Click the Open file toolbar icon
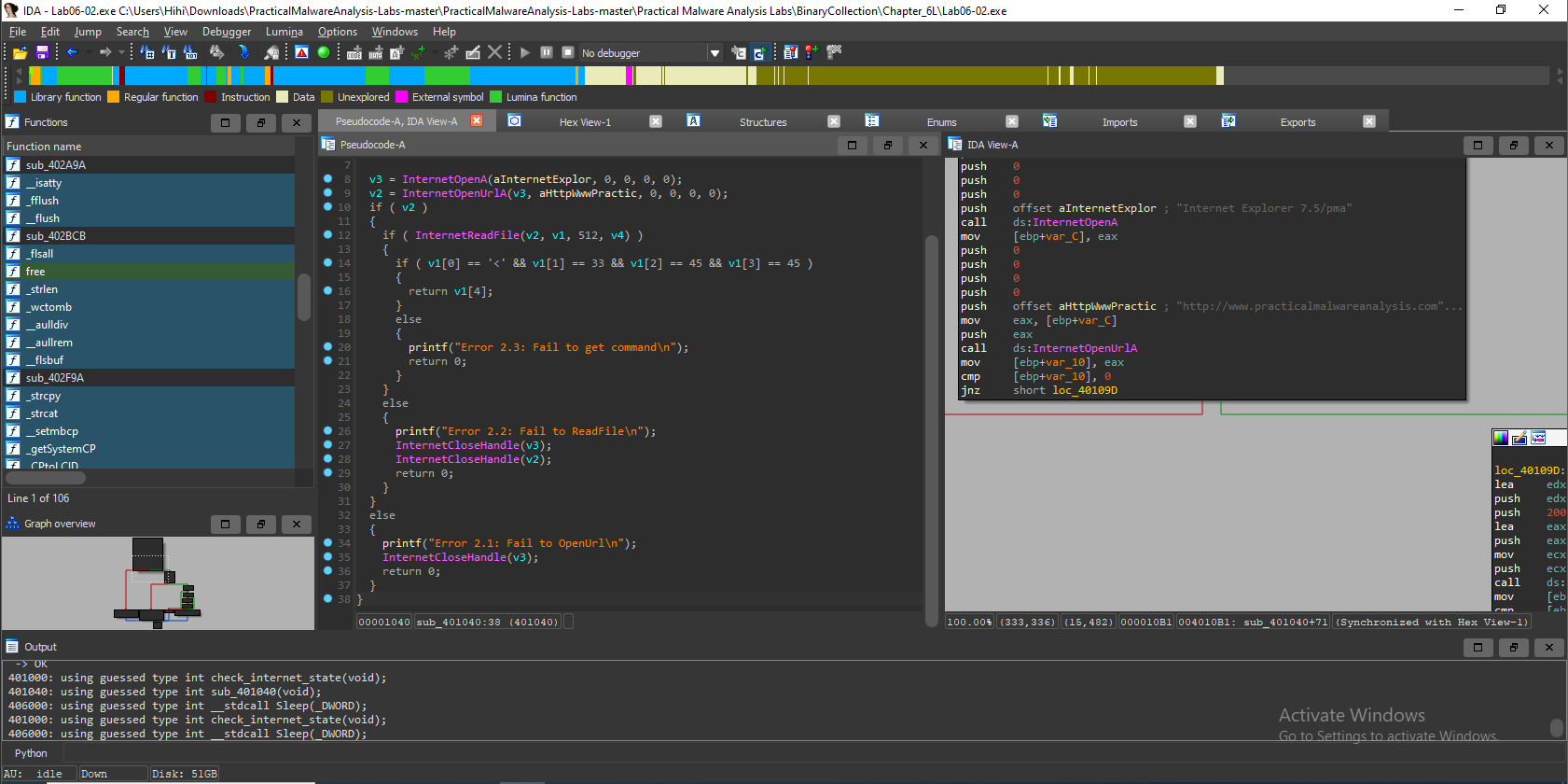1568x784 pixels. [x=20, y=53]
